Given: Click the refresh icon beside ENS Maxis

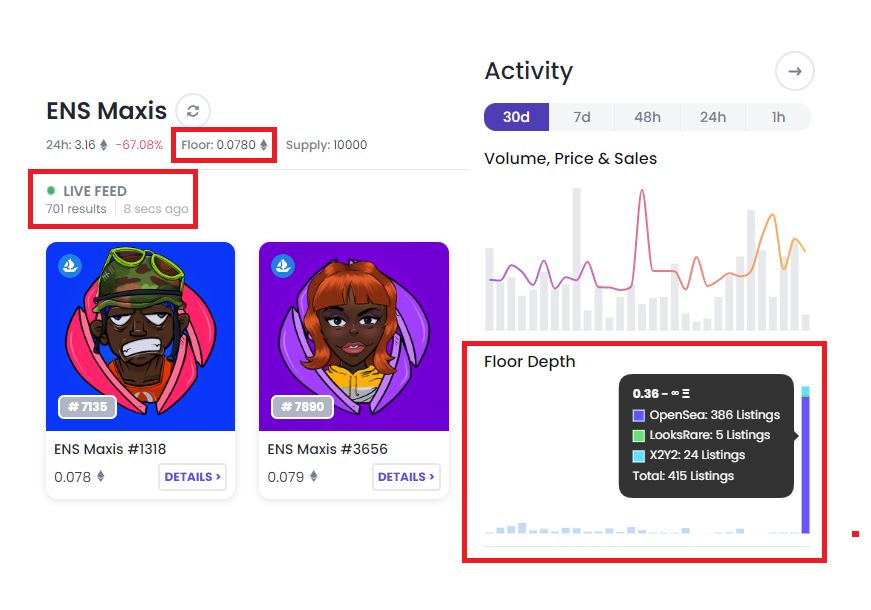Looking at the screenshot, I should (x=193, y=111).
